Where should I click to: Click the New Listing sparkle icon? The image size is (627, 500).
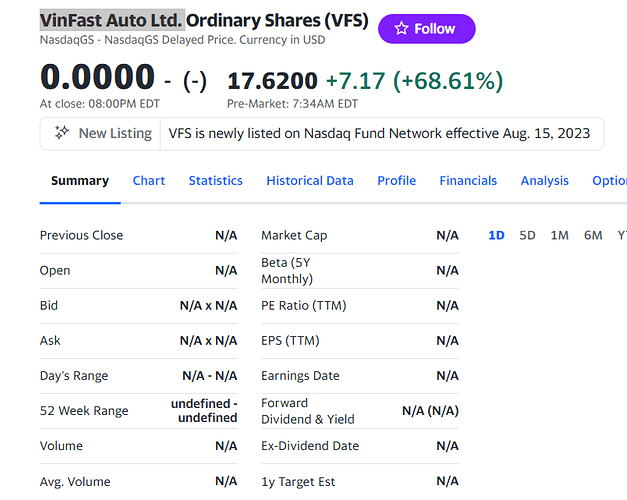pos(62,133)
